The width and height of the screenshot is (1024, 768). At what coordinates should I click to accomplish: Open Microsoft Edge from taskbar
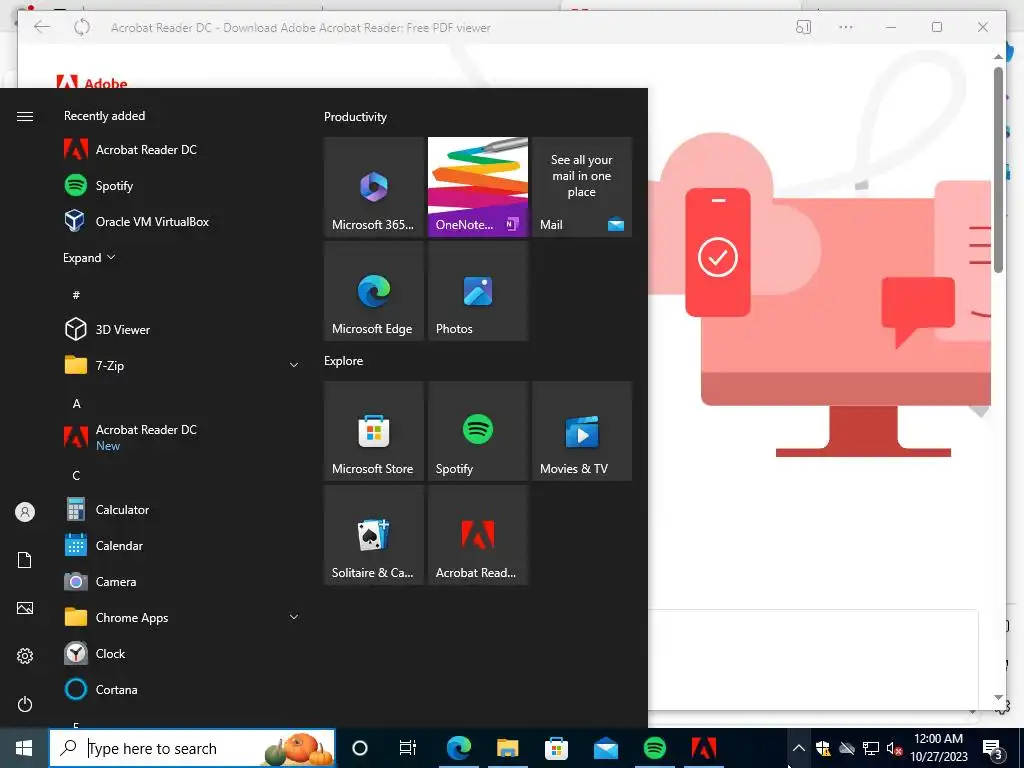(458, 748)
